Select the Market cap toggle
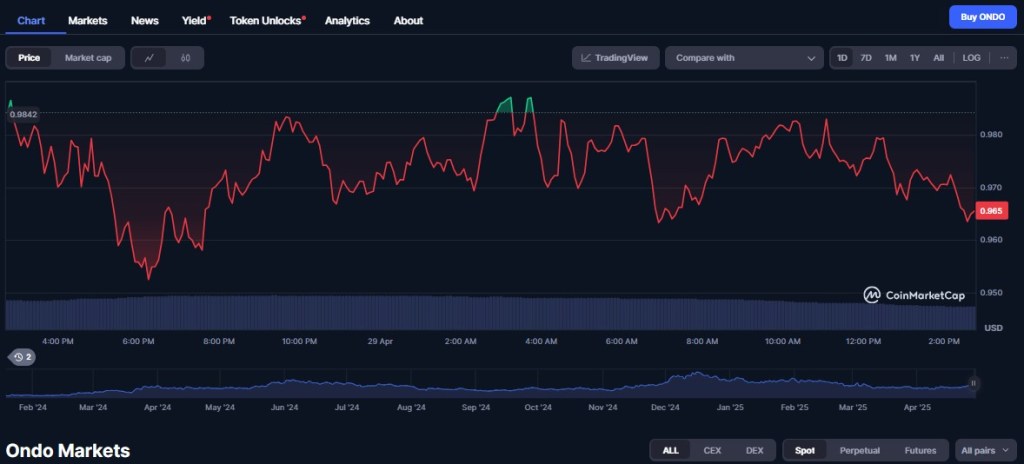Image resolution: width=1024 pixels, height=464 pixels. 88,58
